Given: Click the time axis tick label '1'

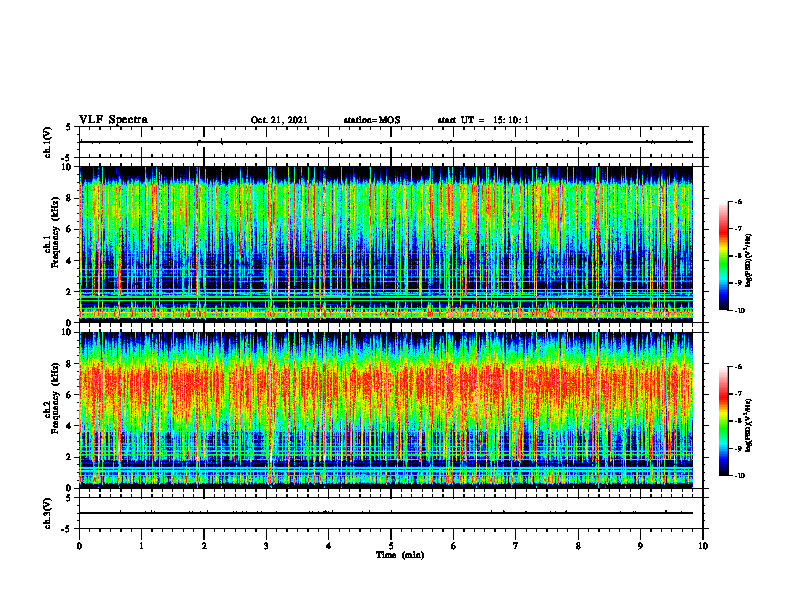Looking at the screenshot, I should coord(141,546).
